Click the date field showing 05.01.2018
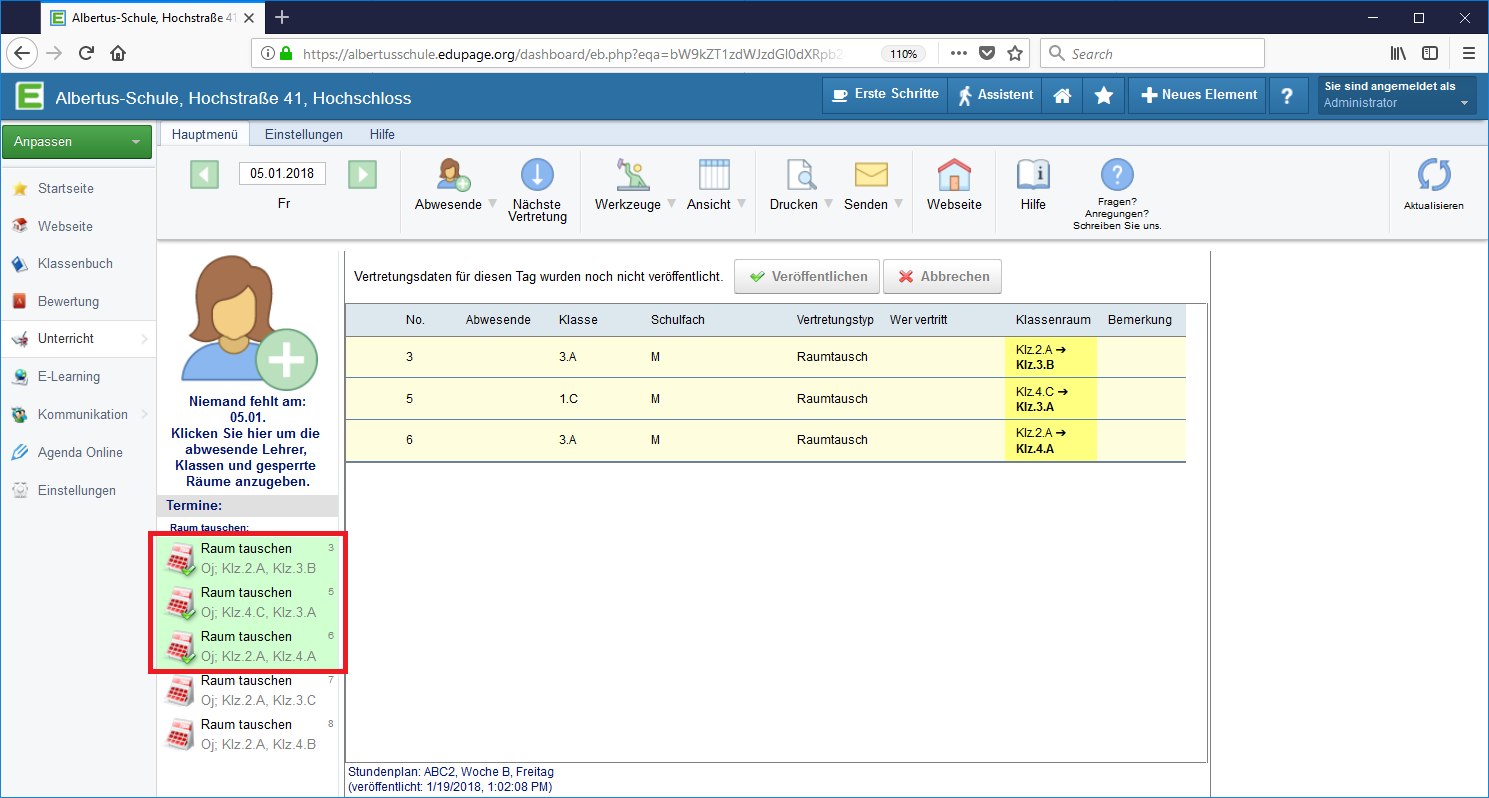This screenshot has height=798, width=1489. coord(282,174)
